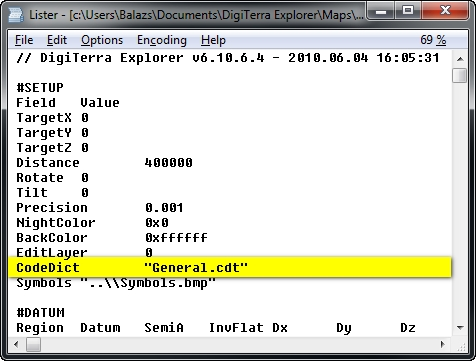
Task: Click the "Region" column header
Action: click(40, 328)
